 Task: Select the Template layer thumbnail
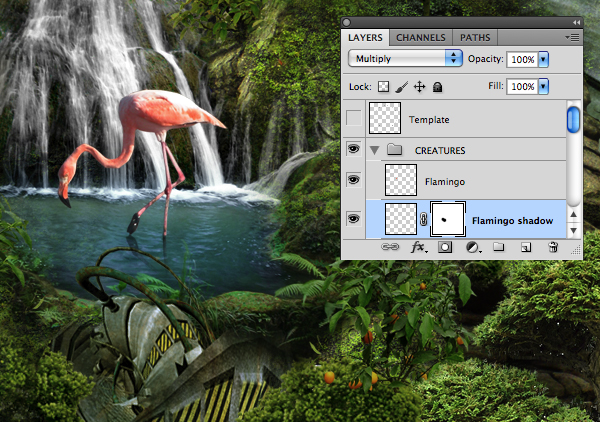coord(385,118)
